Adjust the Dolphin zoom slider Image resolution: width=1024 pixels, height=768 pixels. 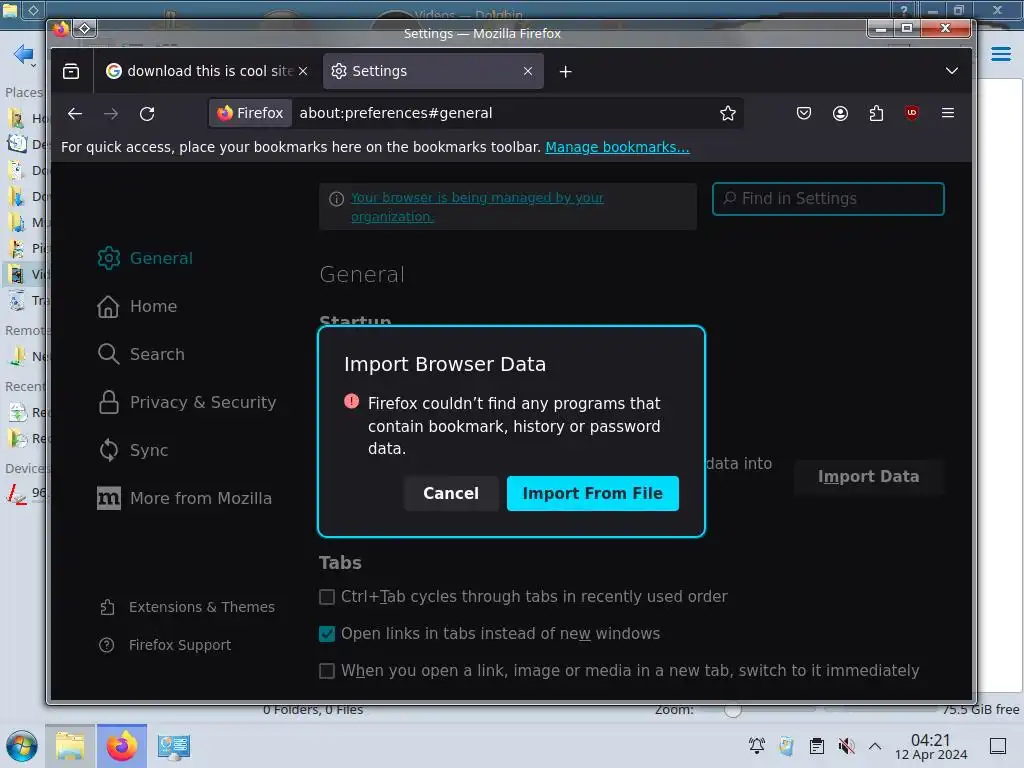click(x=733, y=710)
